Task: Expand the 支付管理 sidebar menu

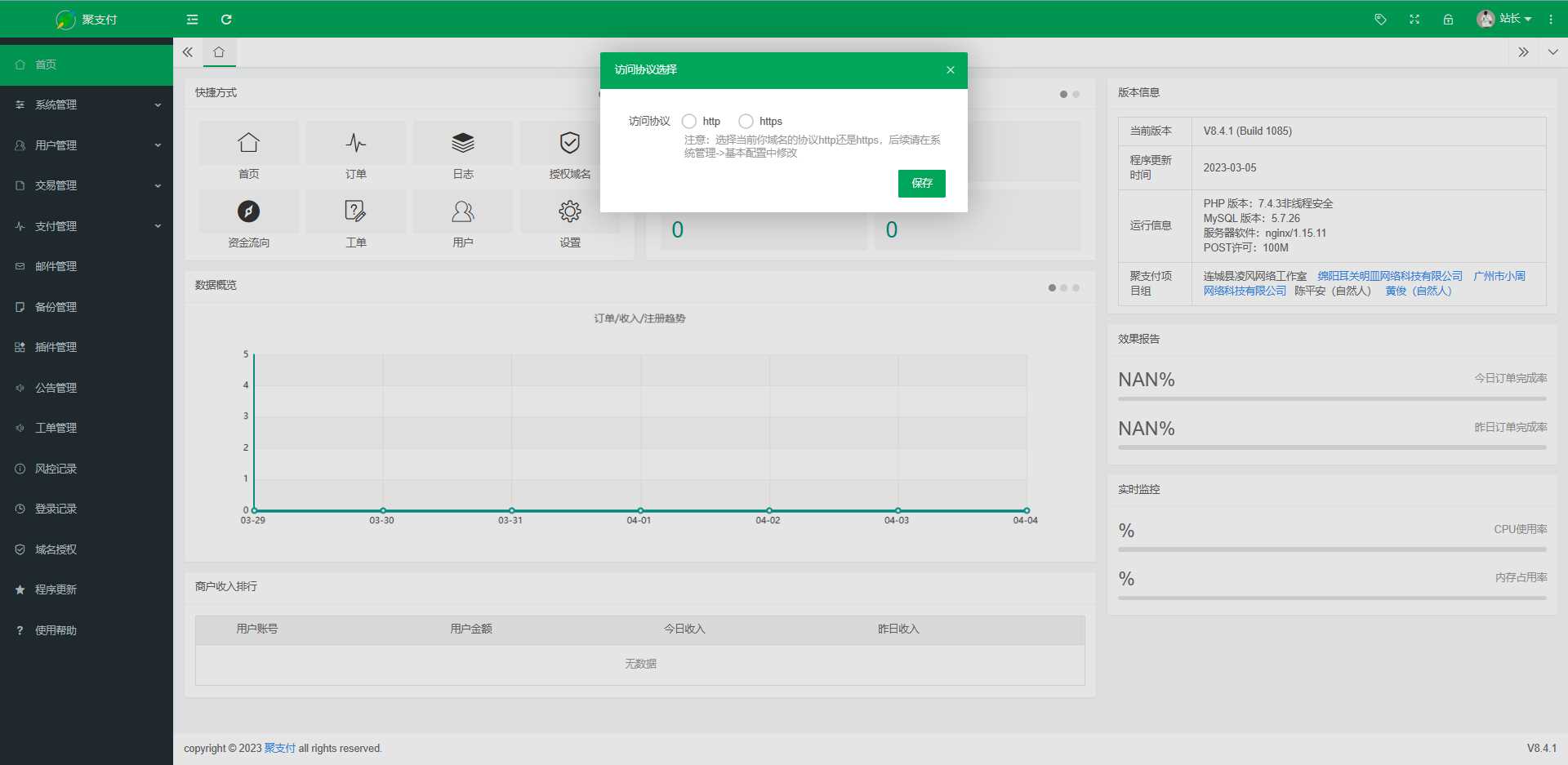Action: click(87, 226)
